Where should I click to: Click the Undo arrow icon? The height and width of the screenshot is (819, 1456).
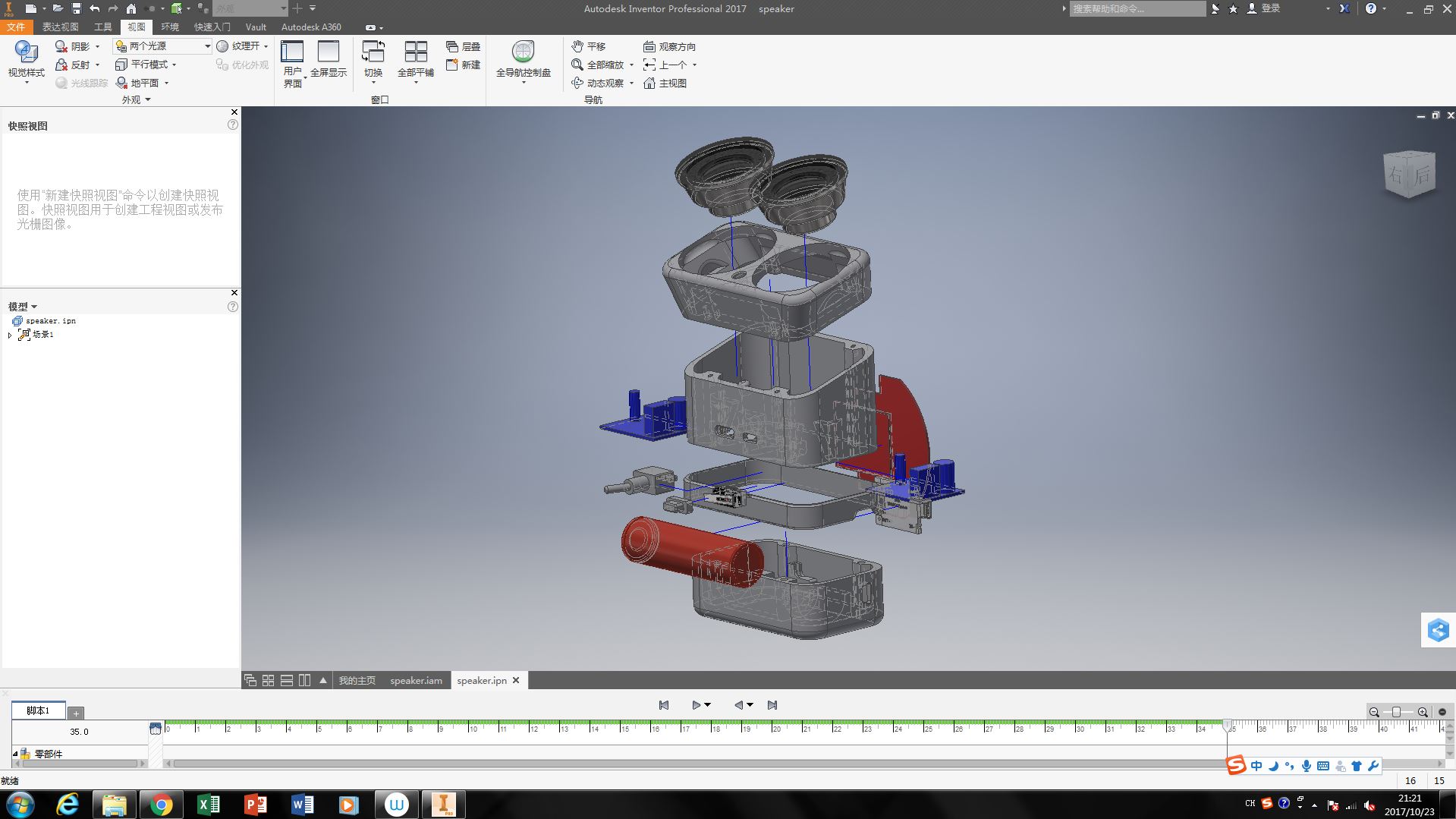[94, 8]
